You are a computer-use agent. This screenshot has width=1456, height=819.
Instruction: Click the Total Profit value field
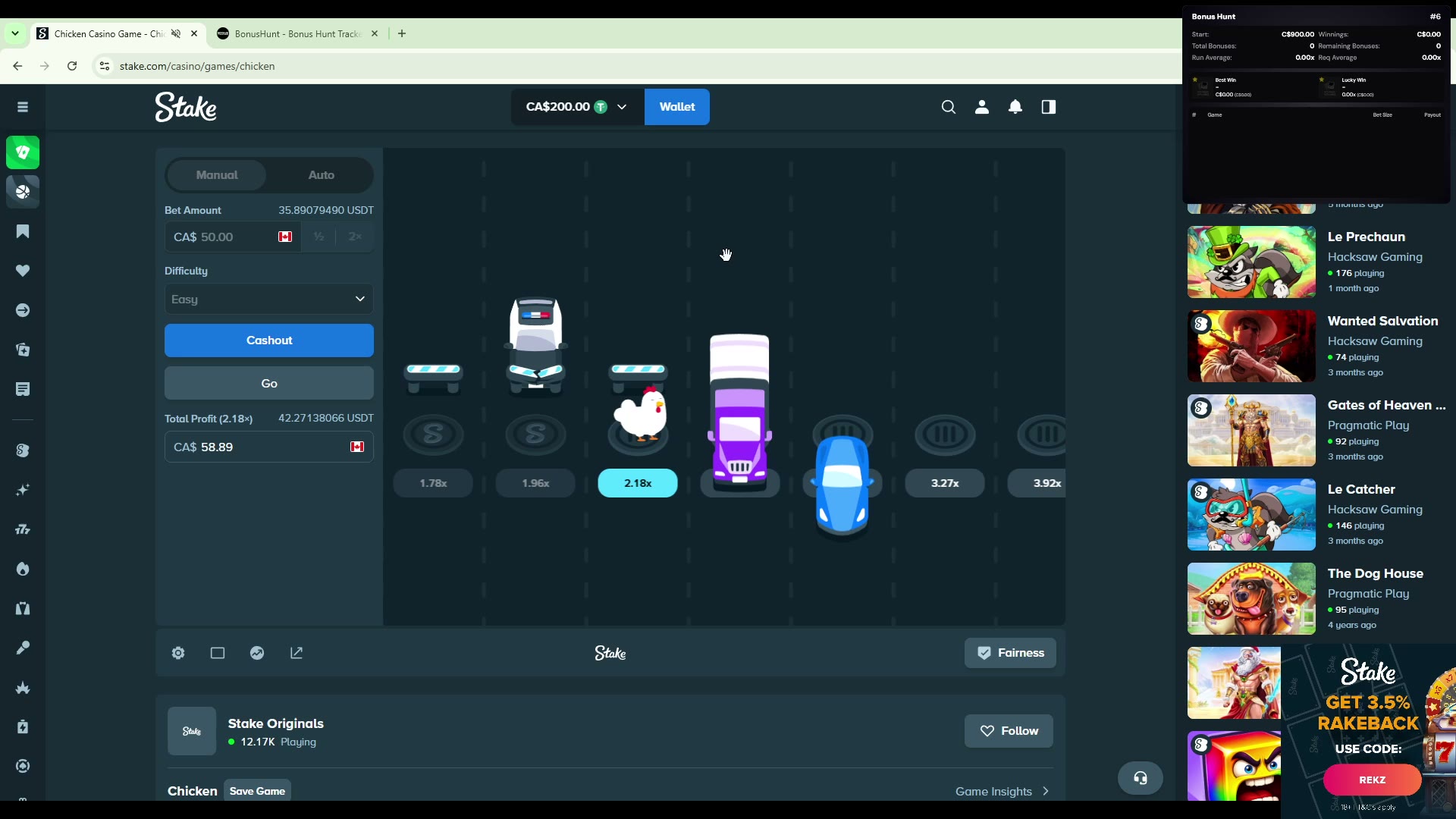coord(269,447)
